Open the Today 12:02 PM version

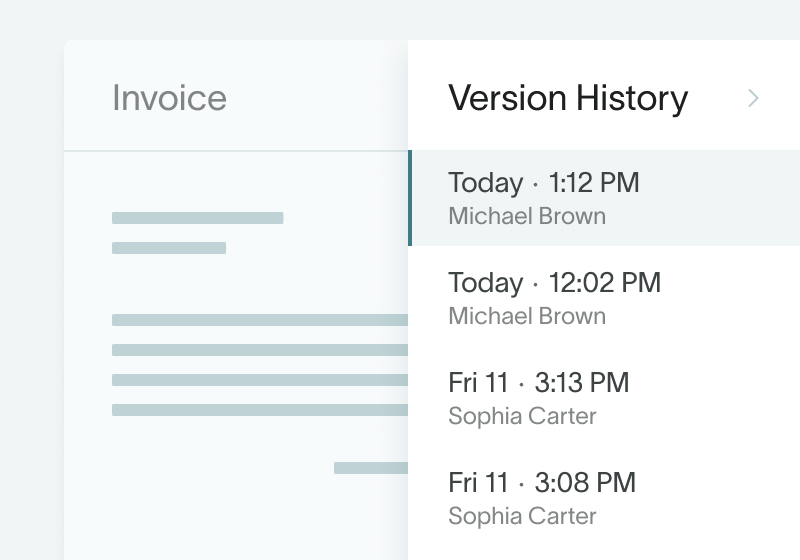tap(554, 283)
